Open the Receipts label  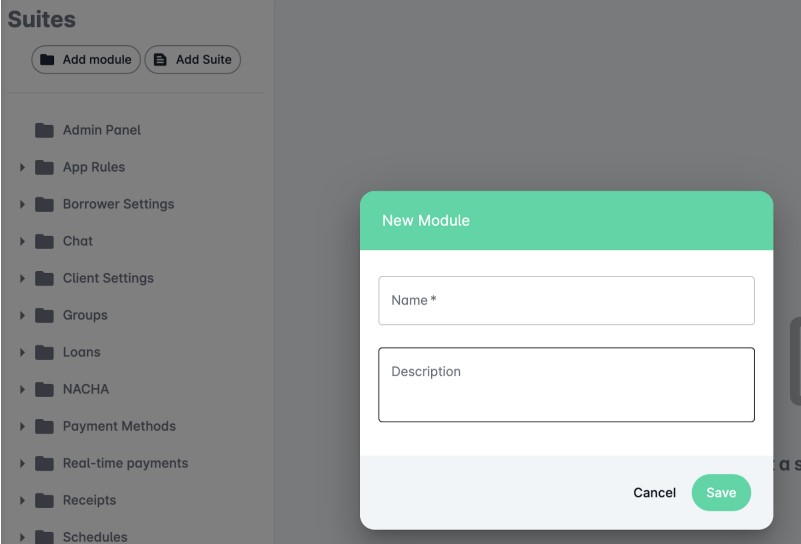tap(89, 501)
